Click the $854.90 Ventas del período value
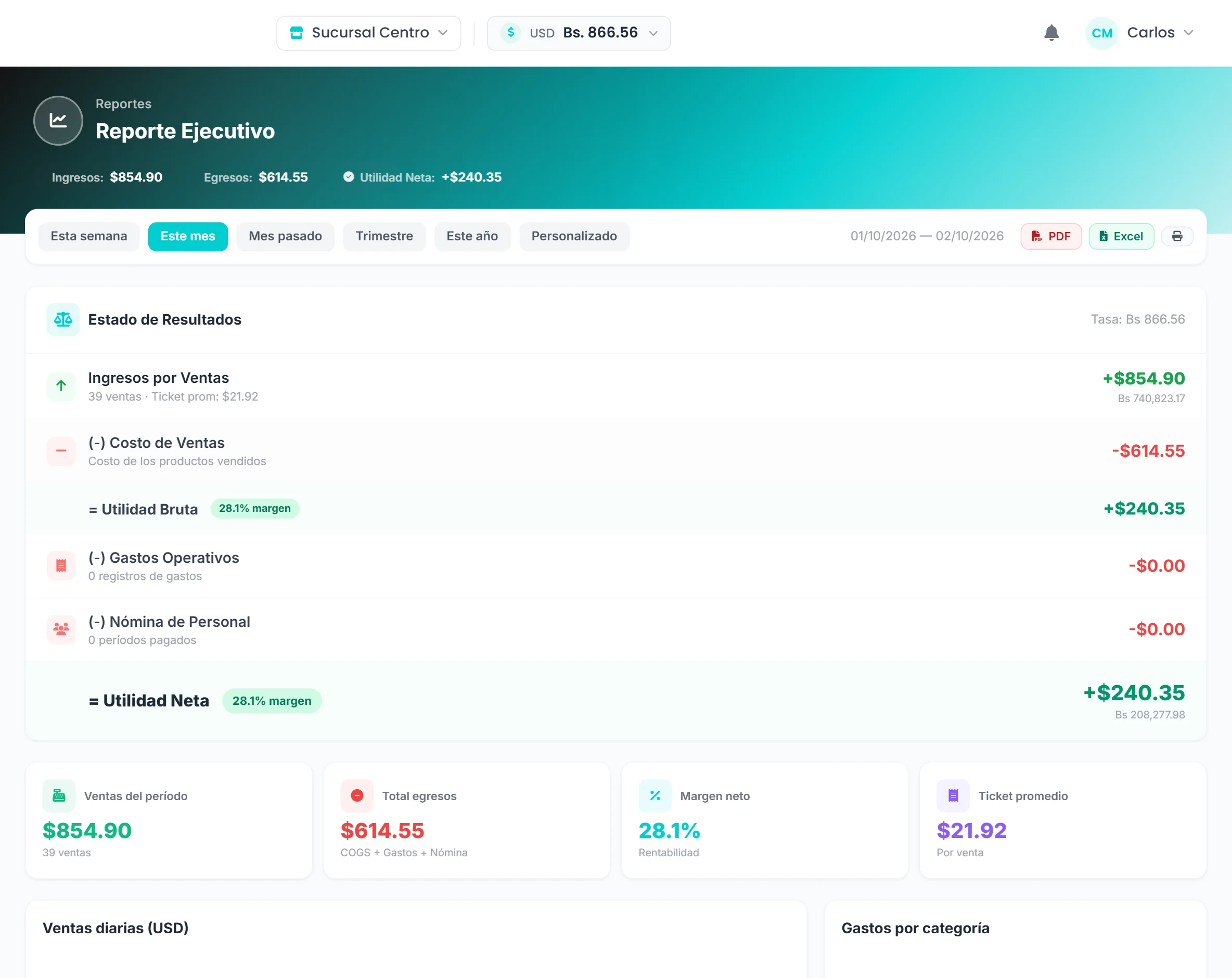 (87, 831)
